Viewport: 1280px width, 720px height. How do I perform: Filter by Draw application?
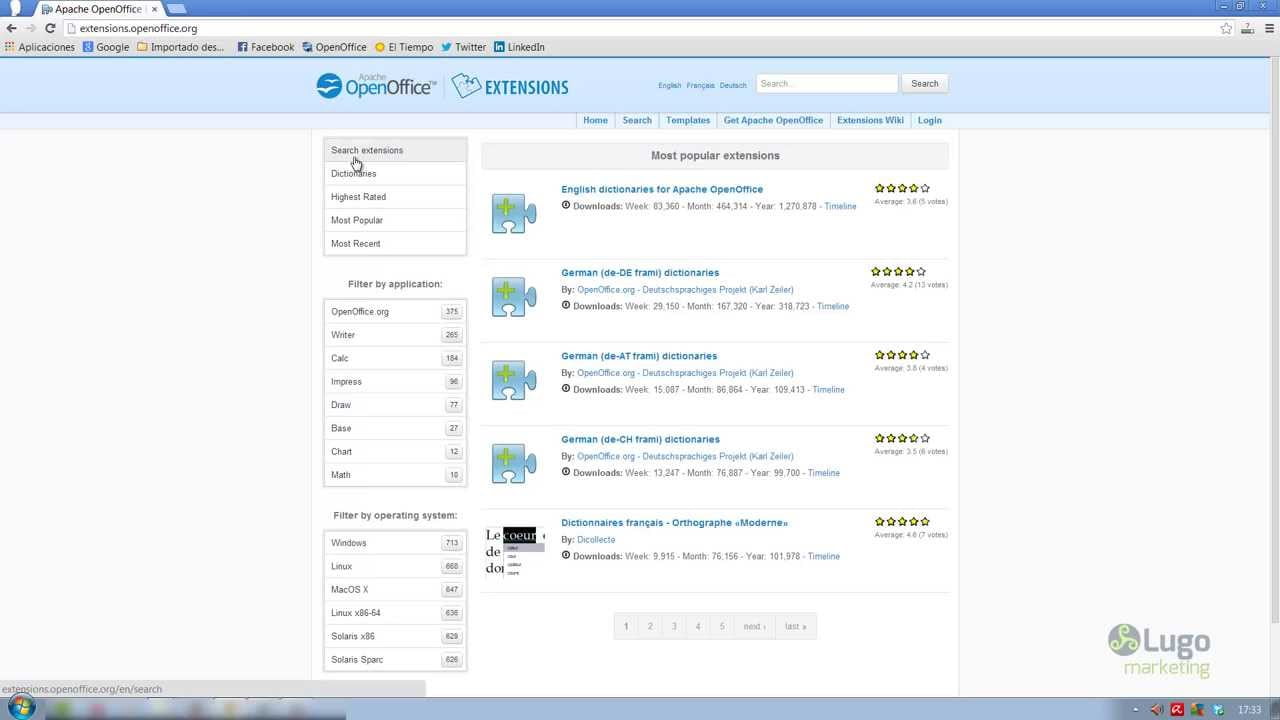coord(395,405)
